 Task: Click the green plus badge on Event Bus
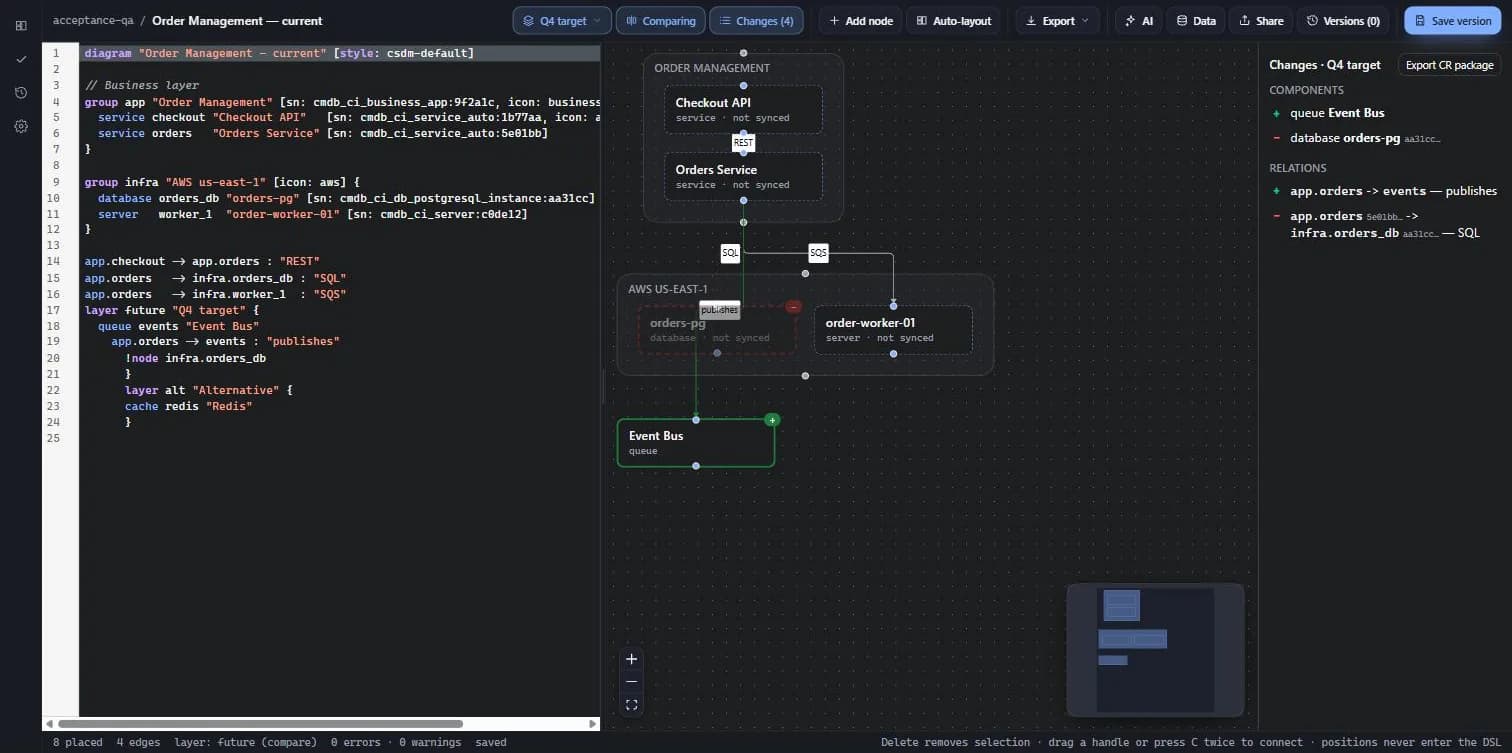[772, 420]
